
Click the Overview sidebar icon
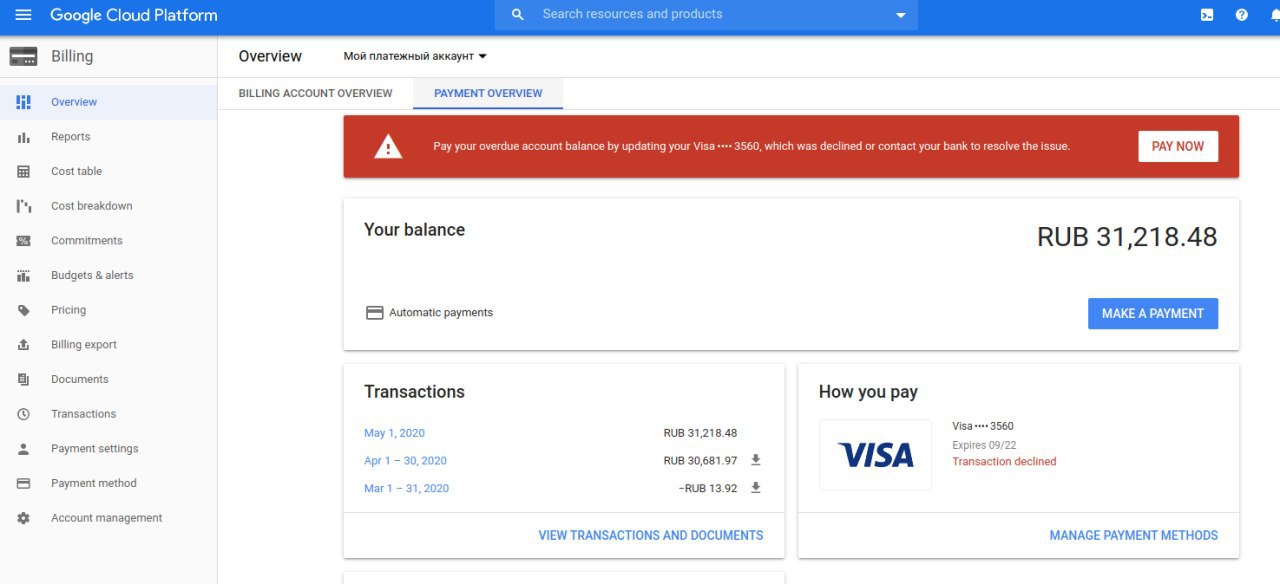click(24, 102)
